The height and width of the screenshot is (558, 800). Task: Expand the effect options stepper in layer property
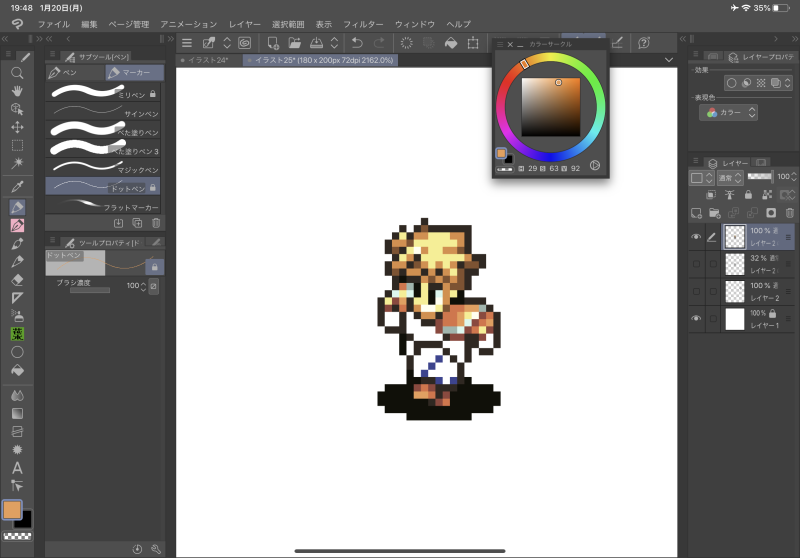[787, 83]
